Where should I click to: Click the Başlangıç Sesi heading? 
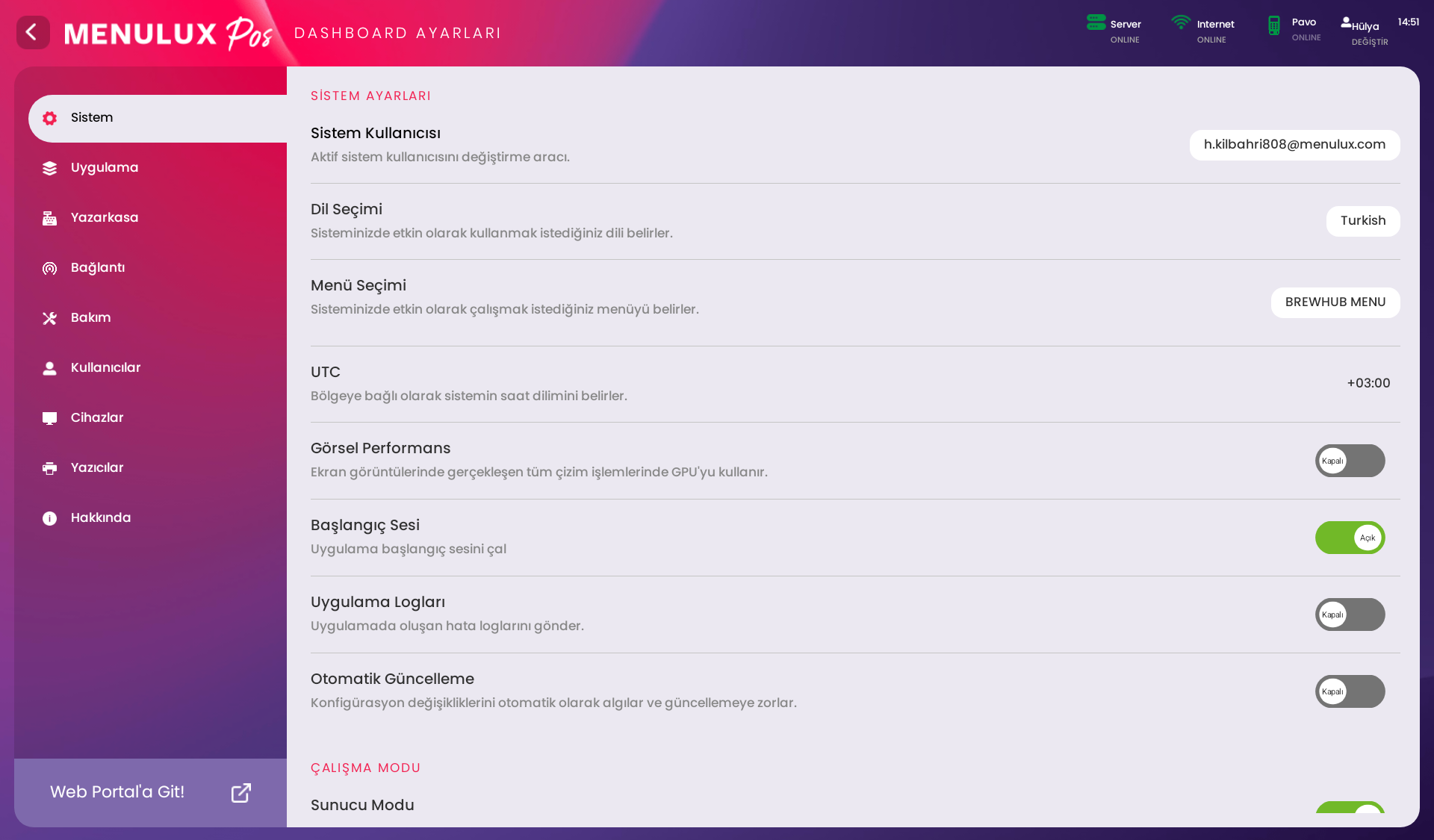(x=365, y=526)
